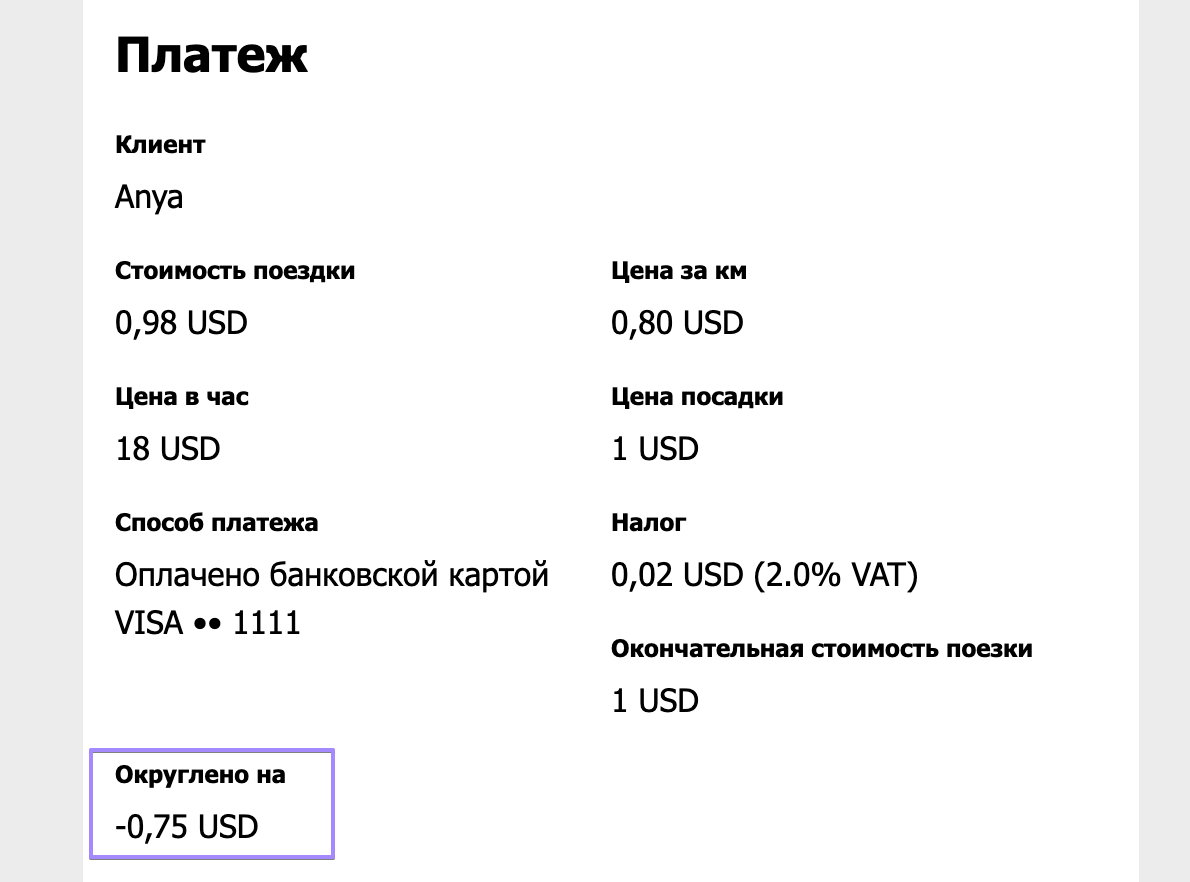The image size is (1190, 882).
Task: Select the client name Anya
Action: point(149,197)
